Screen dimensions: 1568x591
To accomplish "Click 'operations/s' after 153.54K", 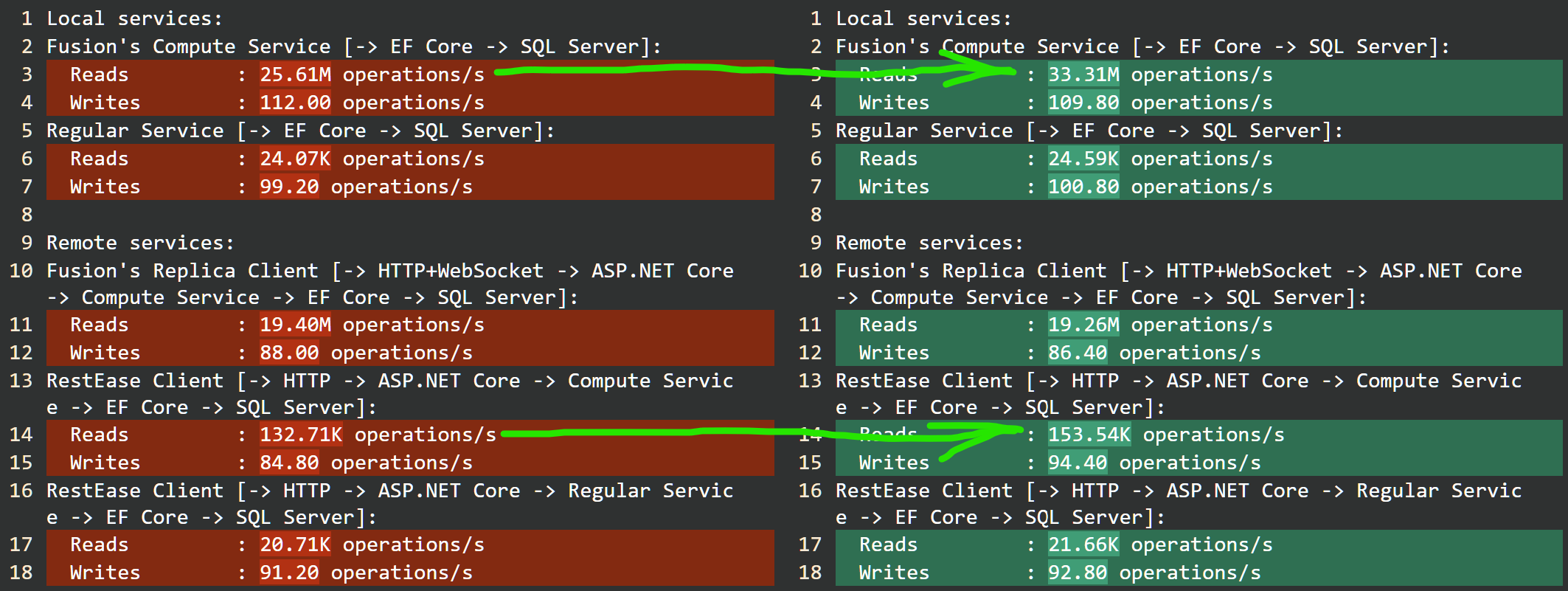I will [x=1214, y=435].
